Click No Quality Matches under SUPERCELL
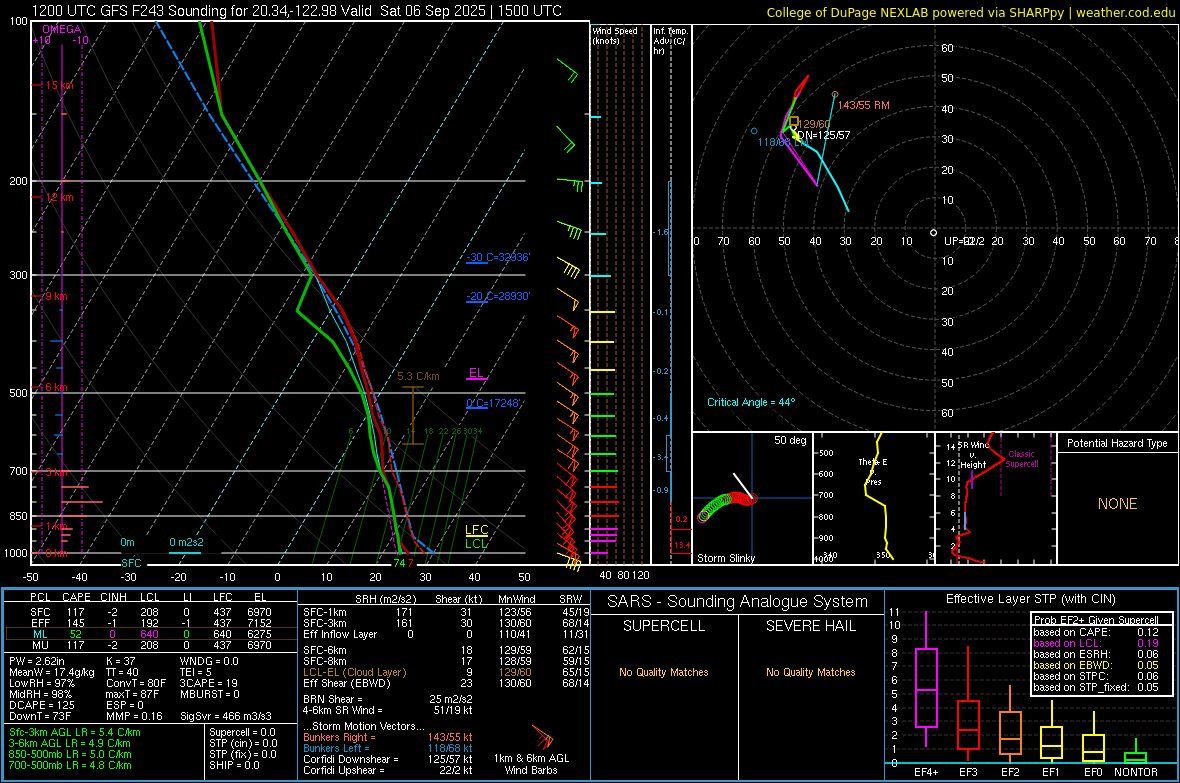 click(x=664, y=672)
